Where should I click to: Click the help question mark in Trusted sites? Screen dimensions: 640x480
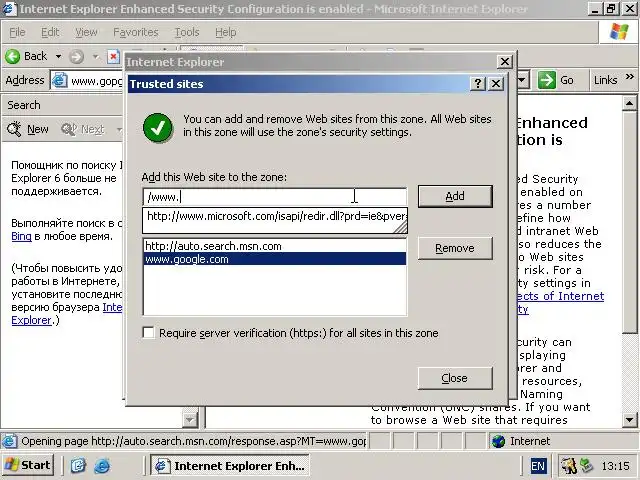(x=478, y=84)
